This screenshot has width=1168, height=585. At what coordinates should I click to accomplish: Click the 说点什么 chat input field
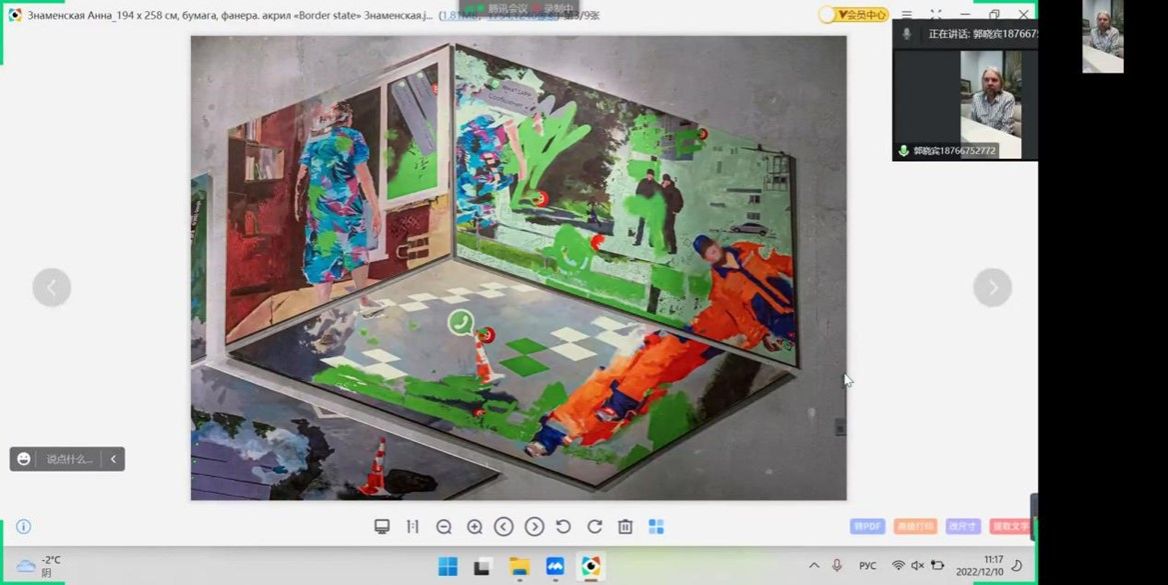(x=69, y=459)
